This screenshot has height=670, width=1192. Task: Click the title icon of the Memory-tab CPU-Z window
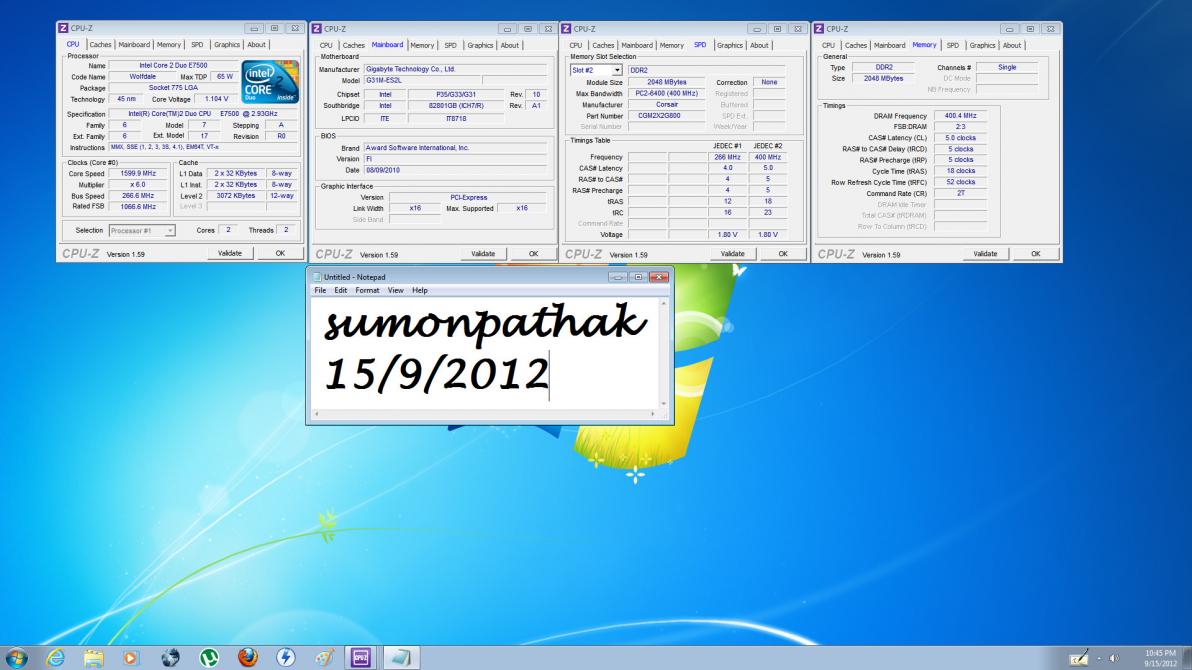pyautogui.click(x=819, y=29)
